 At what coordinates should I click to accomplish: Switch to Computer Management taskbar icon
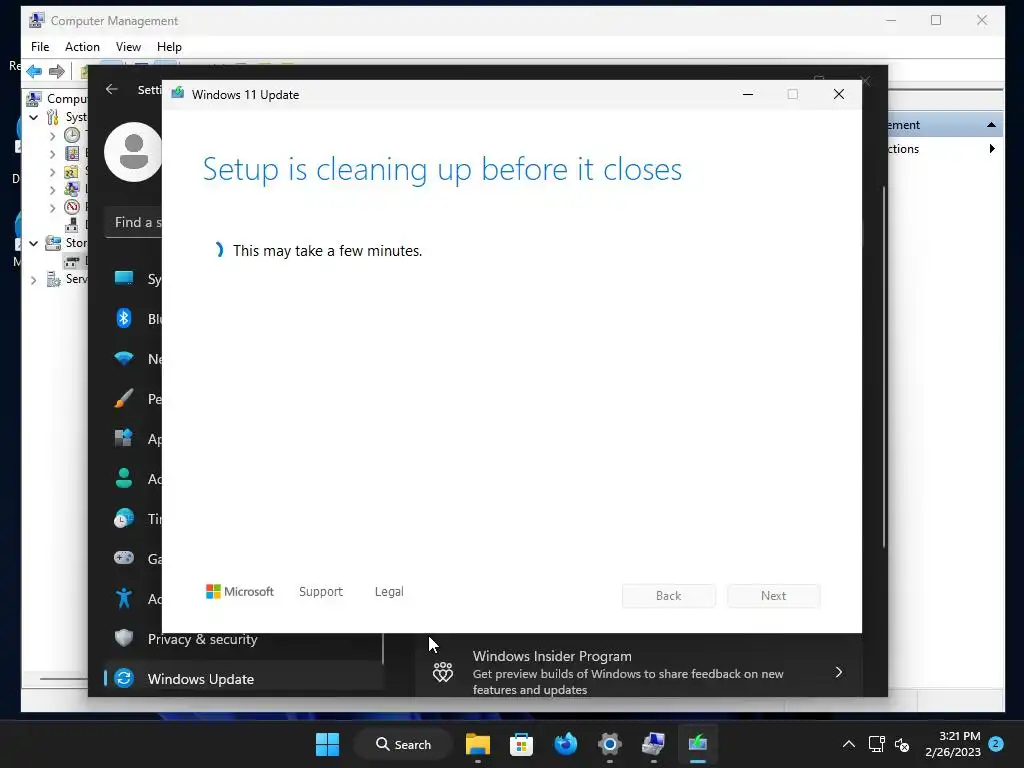pyautogui.click(x=654, y=744)
